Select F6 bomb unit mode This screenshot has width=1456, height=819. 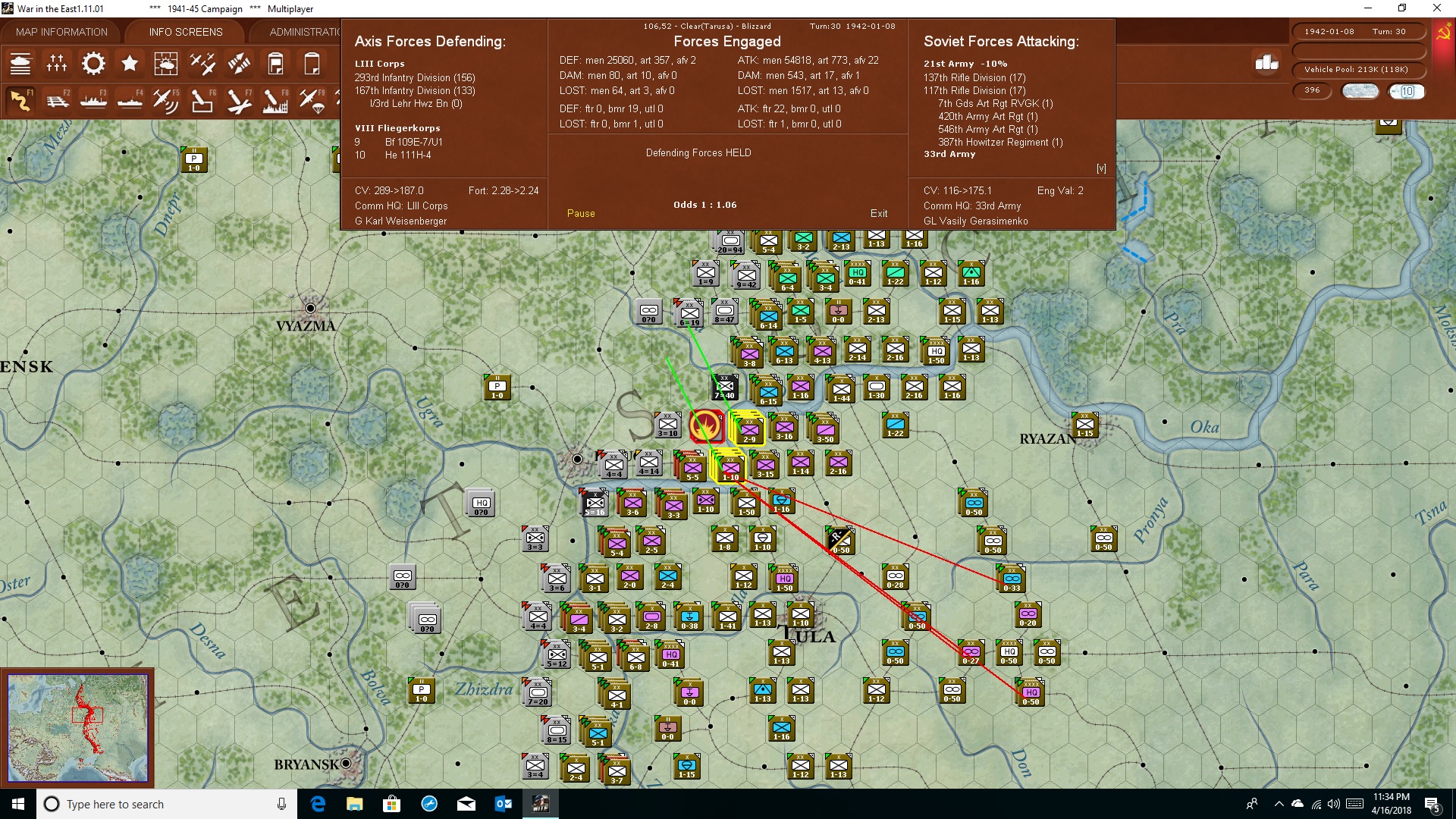click(202, 100)
